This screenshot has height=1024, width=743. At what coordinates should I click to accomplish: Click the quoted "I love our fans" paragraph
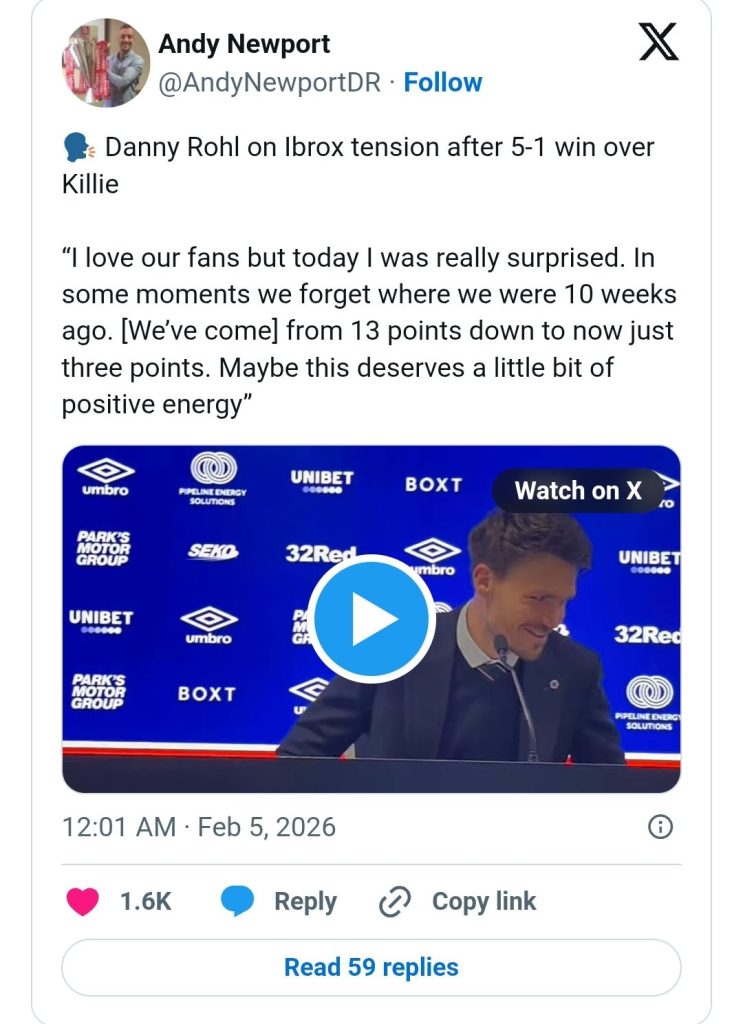tap(368, 332)
